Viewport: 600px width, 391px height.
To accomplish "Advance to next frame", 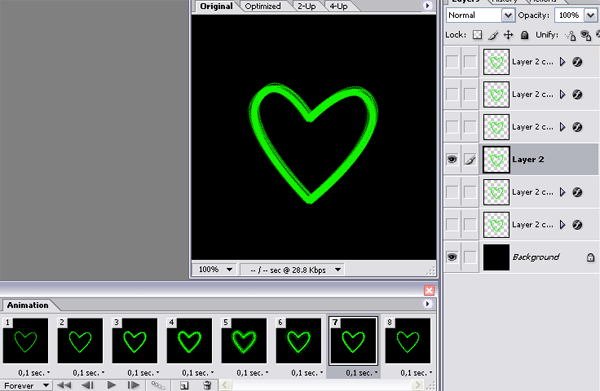I will pos(134,385).
